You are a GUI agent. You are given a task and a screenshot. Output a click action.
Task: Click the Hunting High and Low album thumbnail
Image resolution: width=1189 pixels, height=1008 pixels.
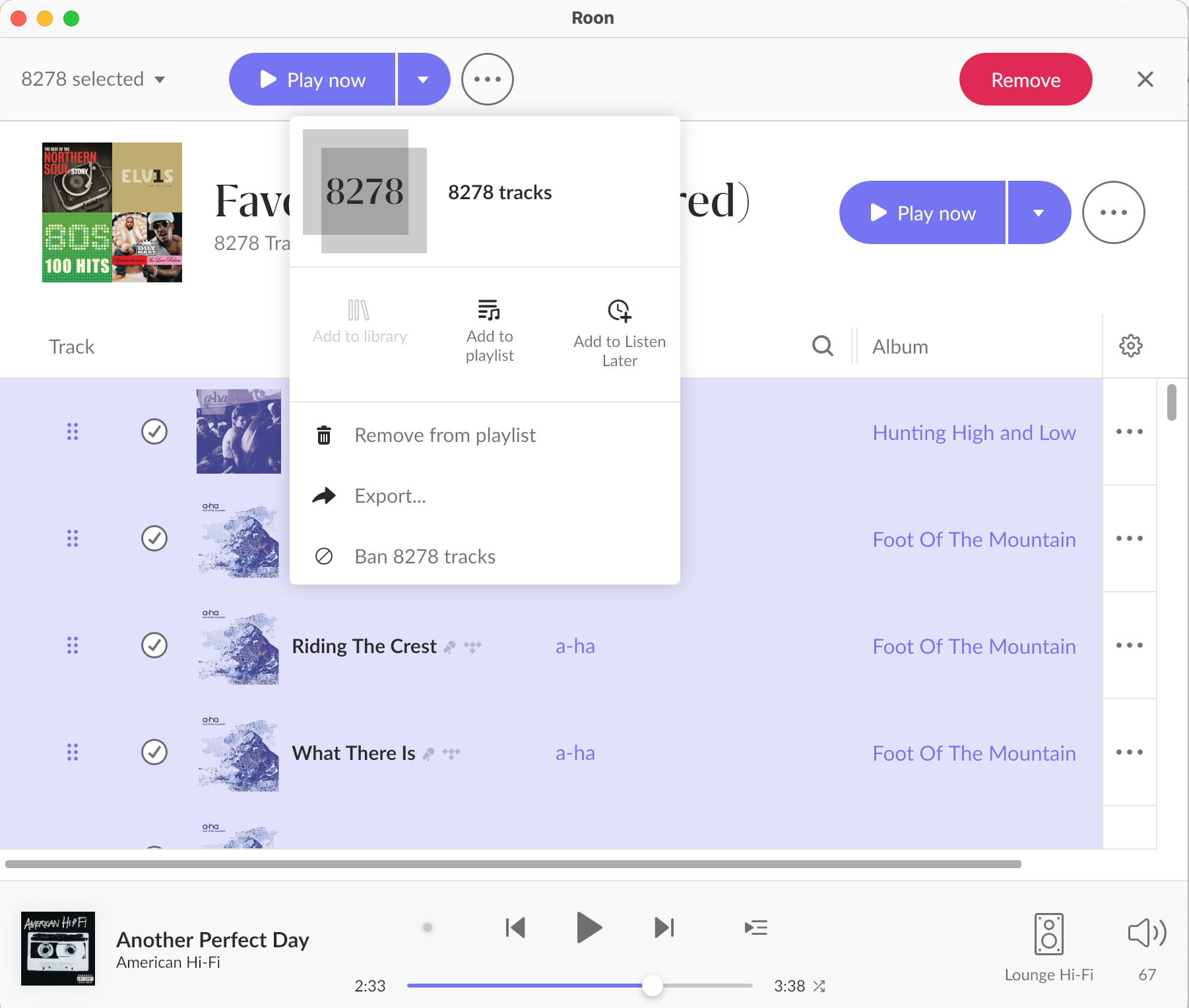tap(239, 431)
